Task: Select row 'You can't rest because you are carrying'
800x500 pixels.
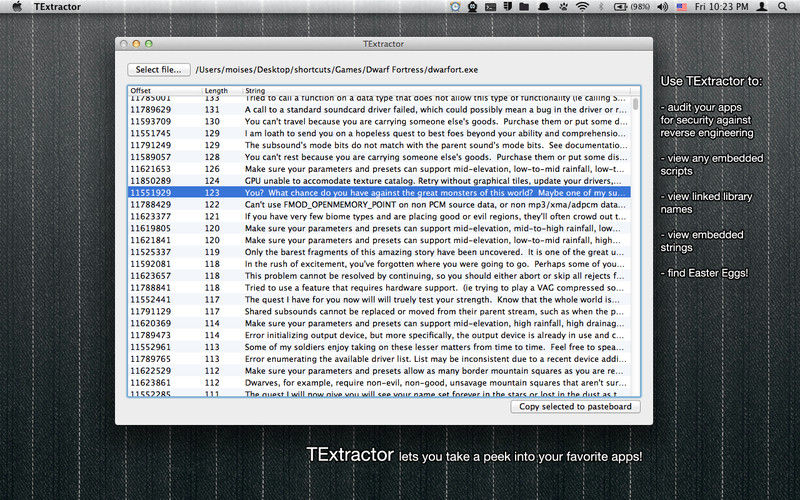Action: coord(379,157)
